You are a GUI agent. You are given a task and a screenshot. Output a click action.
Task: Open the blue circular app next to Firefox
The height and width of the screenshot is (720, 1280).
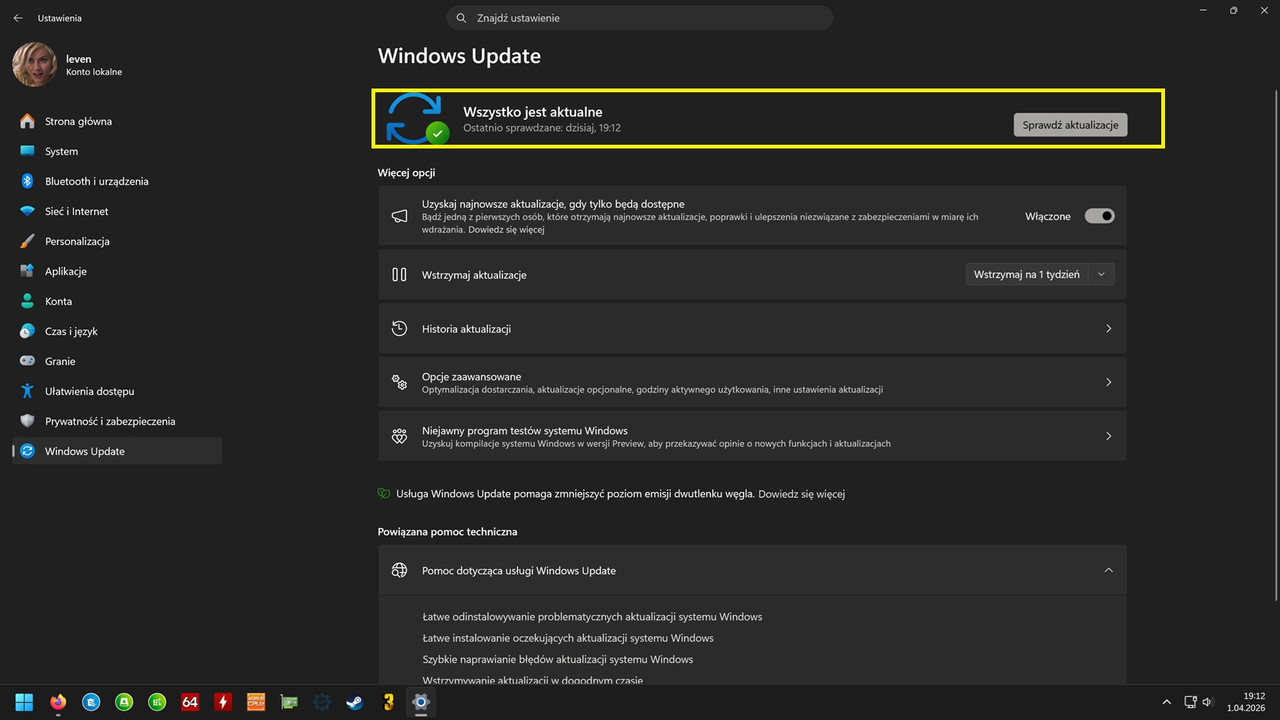(x=91, y=702)
